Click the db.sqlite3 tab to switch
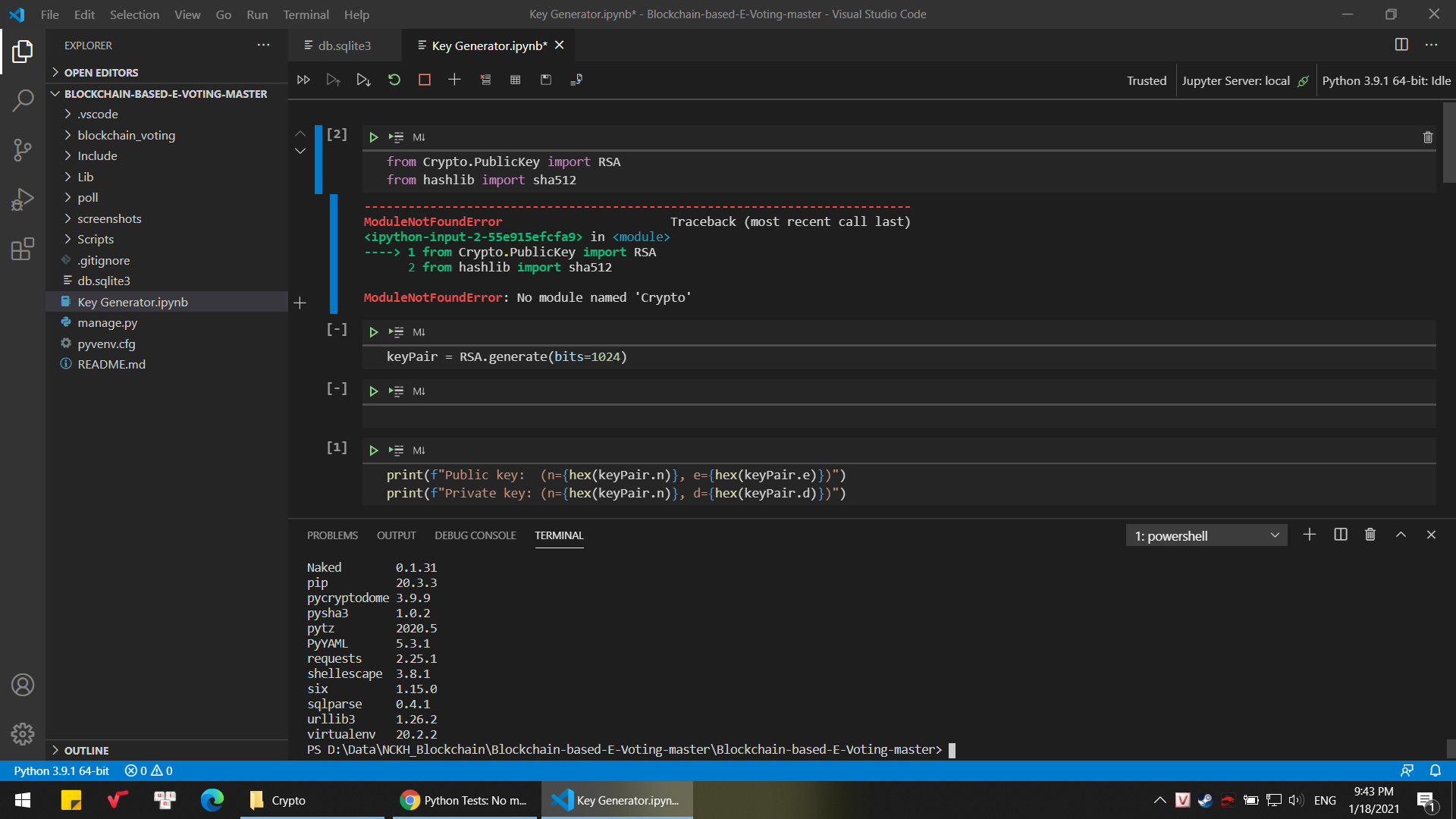The image size is (1456, 819). [342, 45]
